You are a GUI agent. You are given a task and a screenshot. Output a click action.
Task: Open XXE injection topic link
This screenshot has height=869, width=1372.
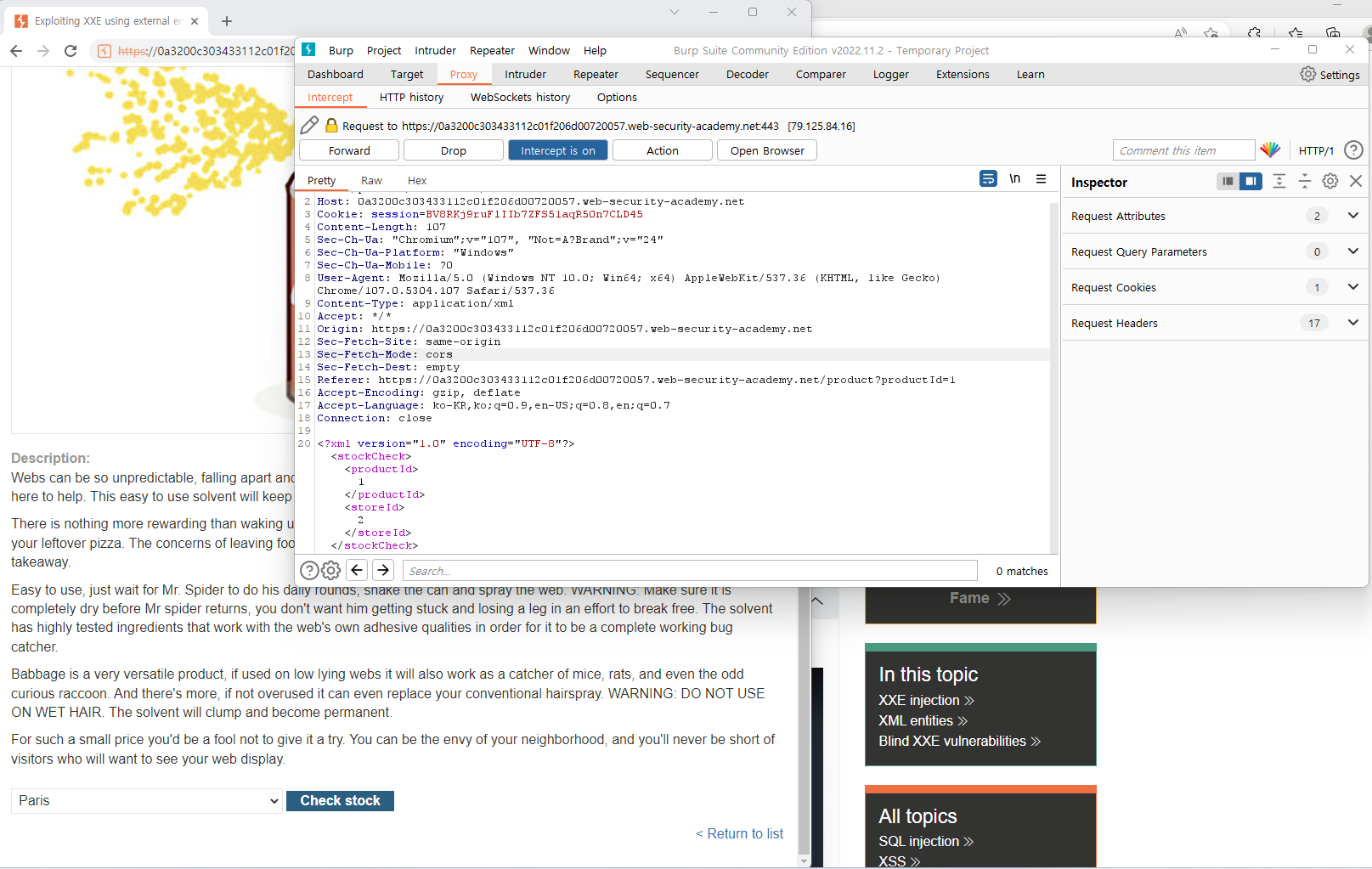(x=926, y=700)
